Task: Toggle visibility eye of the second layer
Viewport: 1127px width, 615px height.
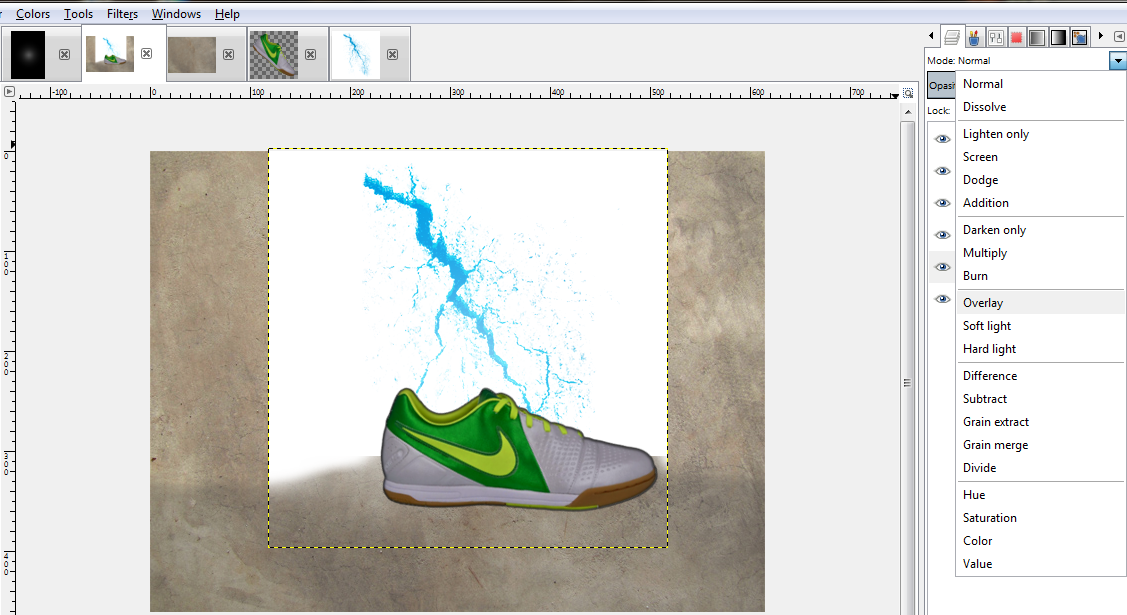Action: click(x=942, y=171)
